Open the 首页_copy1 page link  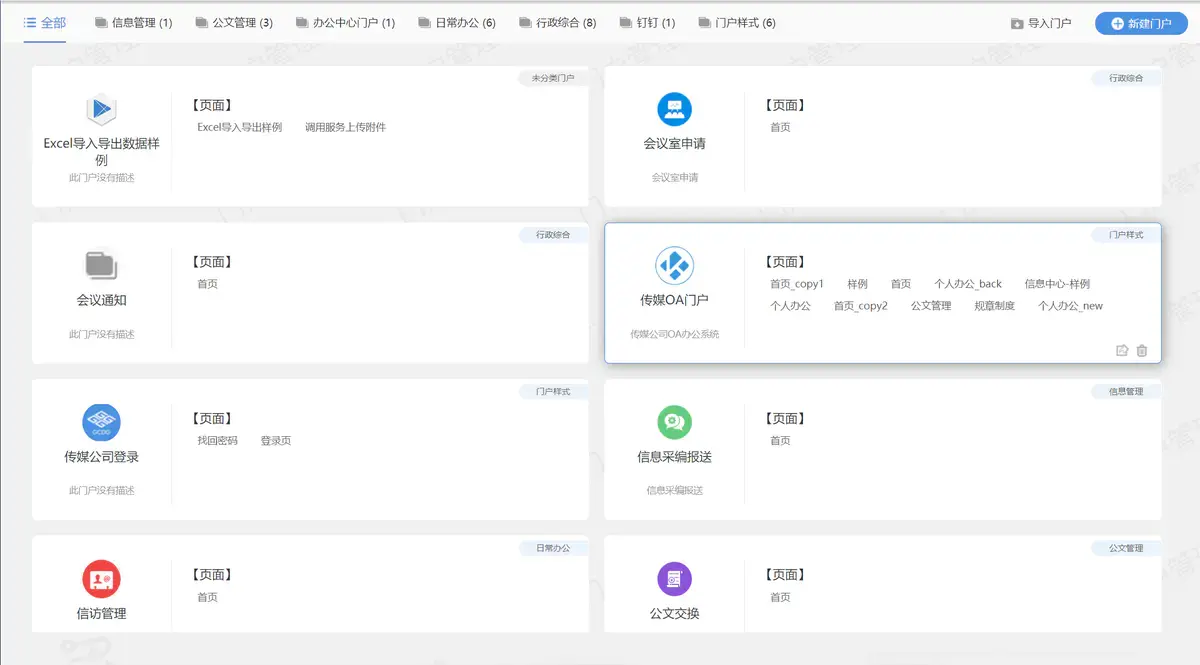click(797, 284)
